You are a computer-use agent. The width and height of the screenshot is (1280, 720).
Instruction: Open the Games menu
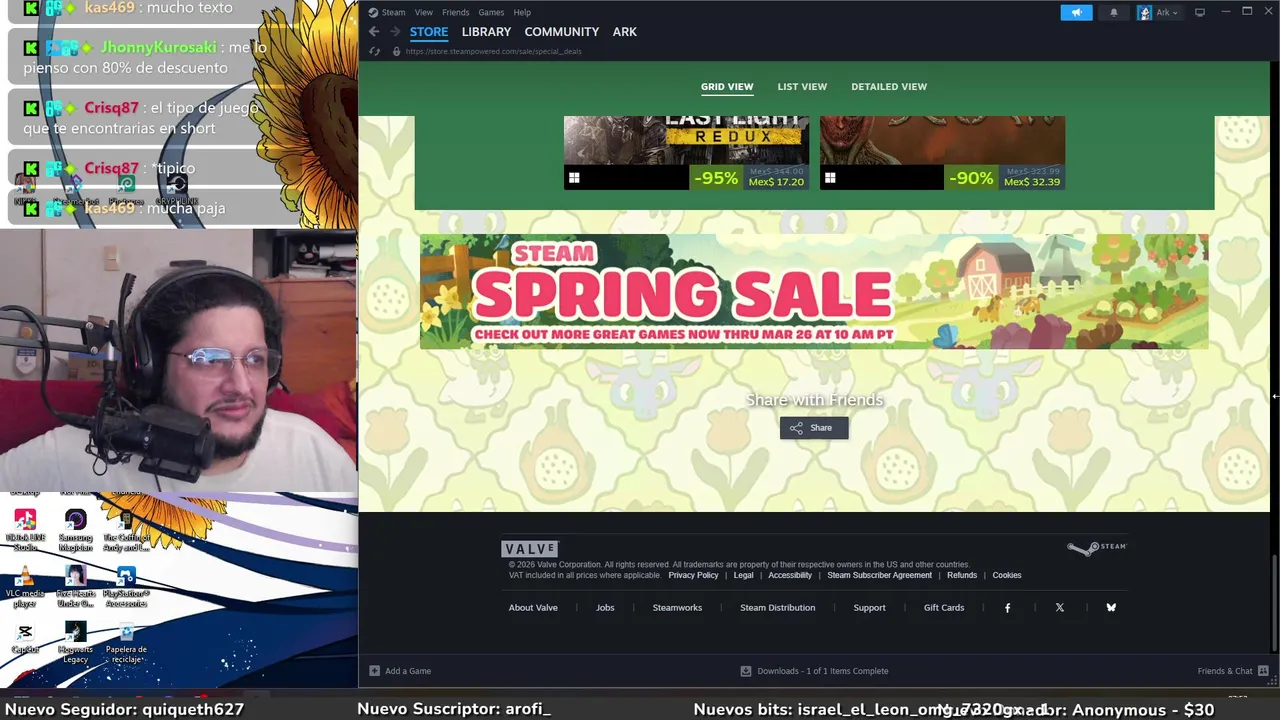pos(491,12)
